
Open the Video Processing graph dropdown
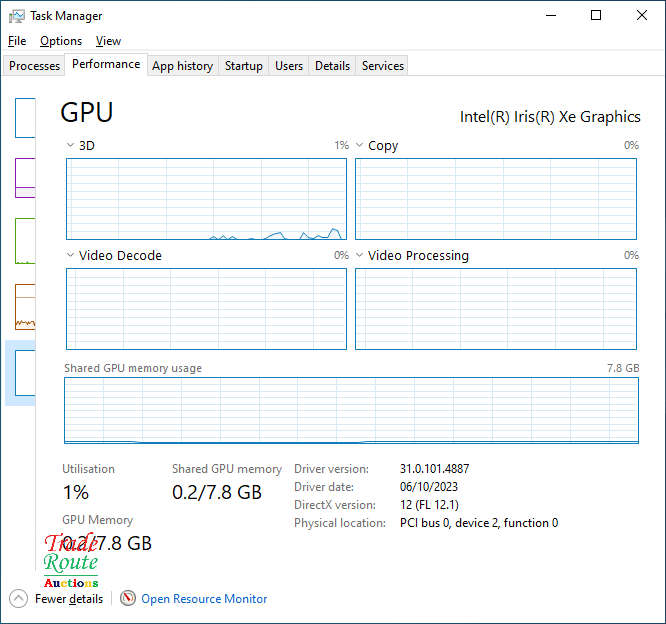tap(360, 256)
